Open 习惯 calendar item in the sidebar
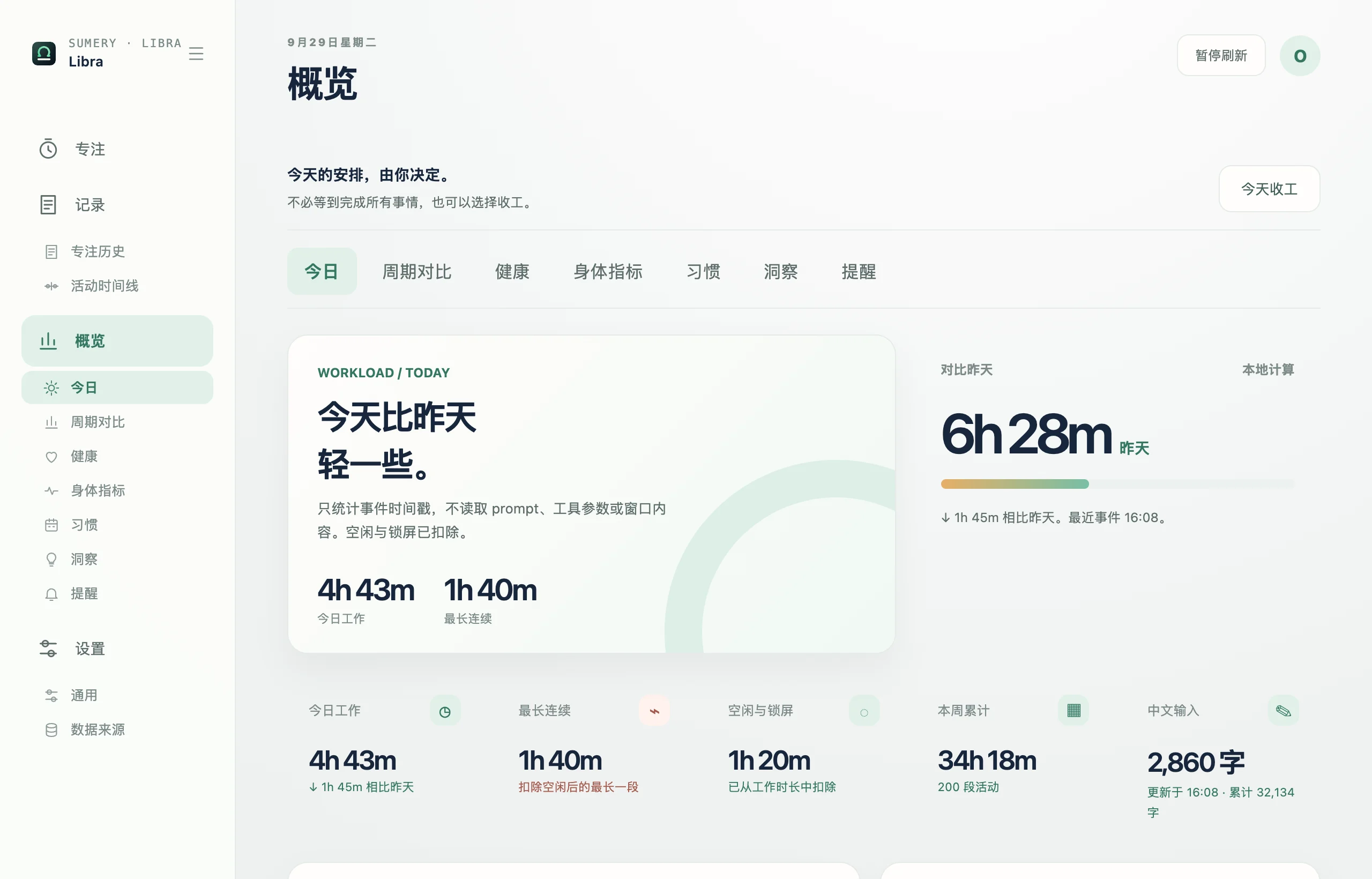The width and height of the screenshot is (1372, 879). coord(117,525)
